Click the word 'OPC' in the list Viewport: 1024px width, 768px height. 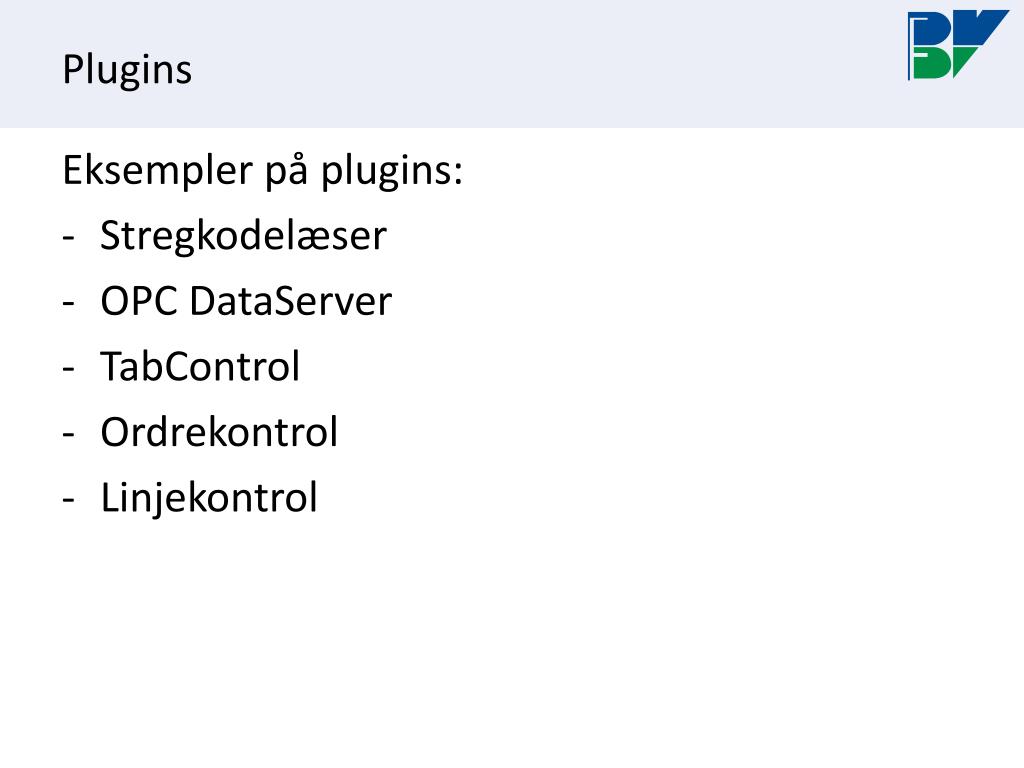pos(139,301)
